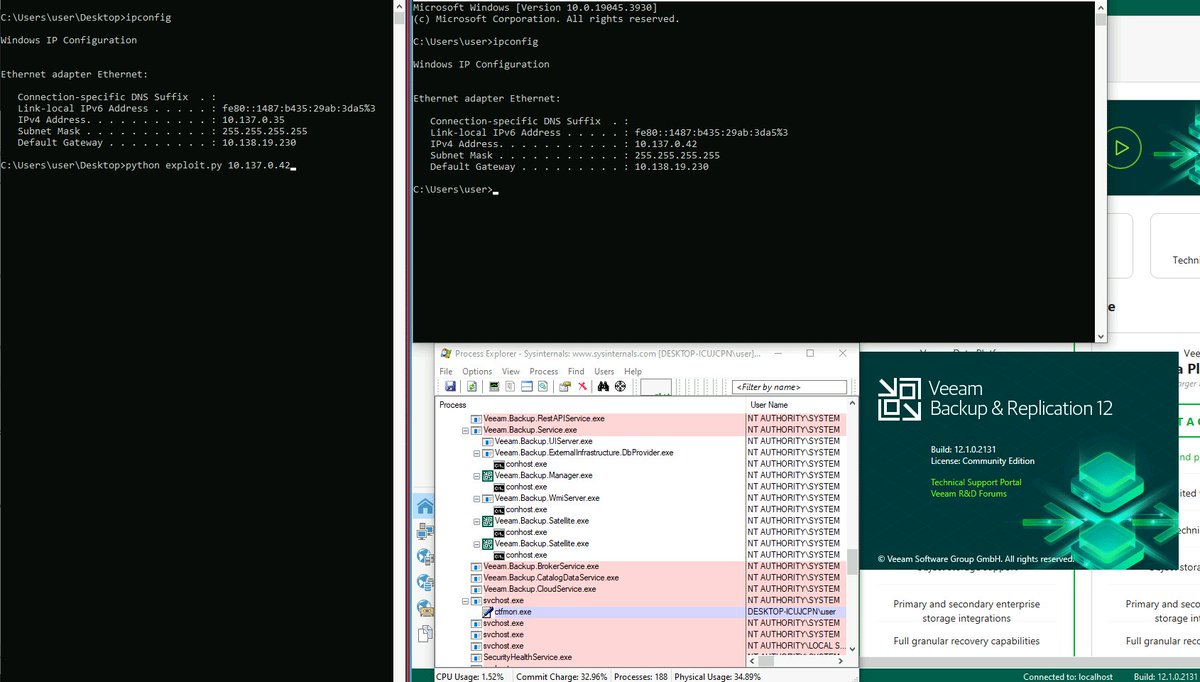Click the C:\Users\user> prompt in right console

click(x=451, y=189)
